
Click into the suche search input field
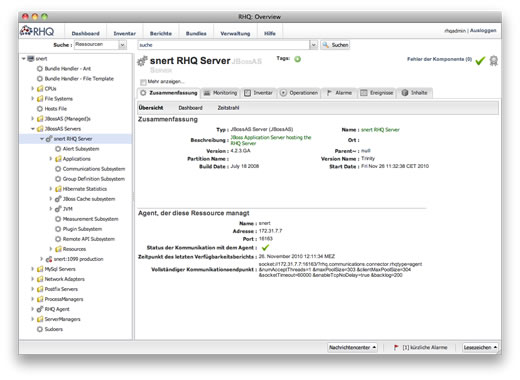(x=223, y=45)
